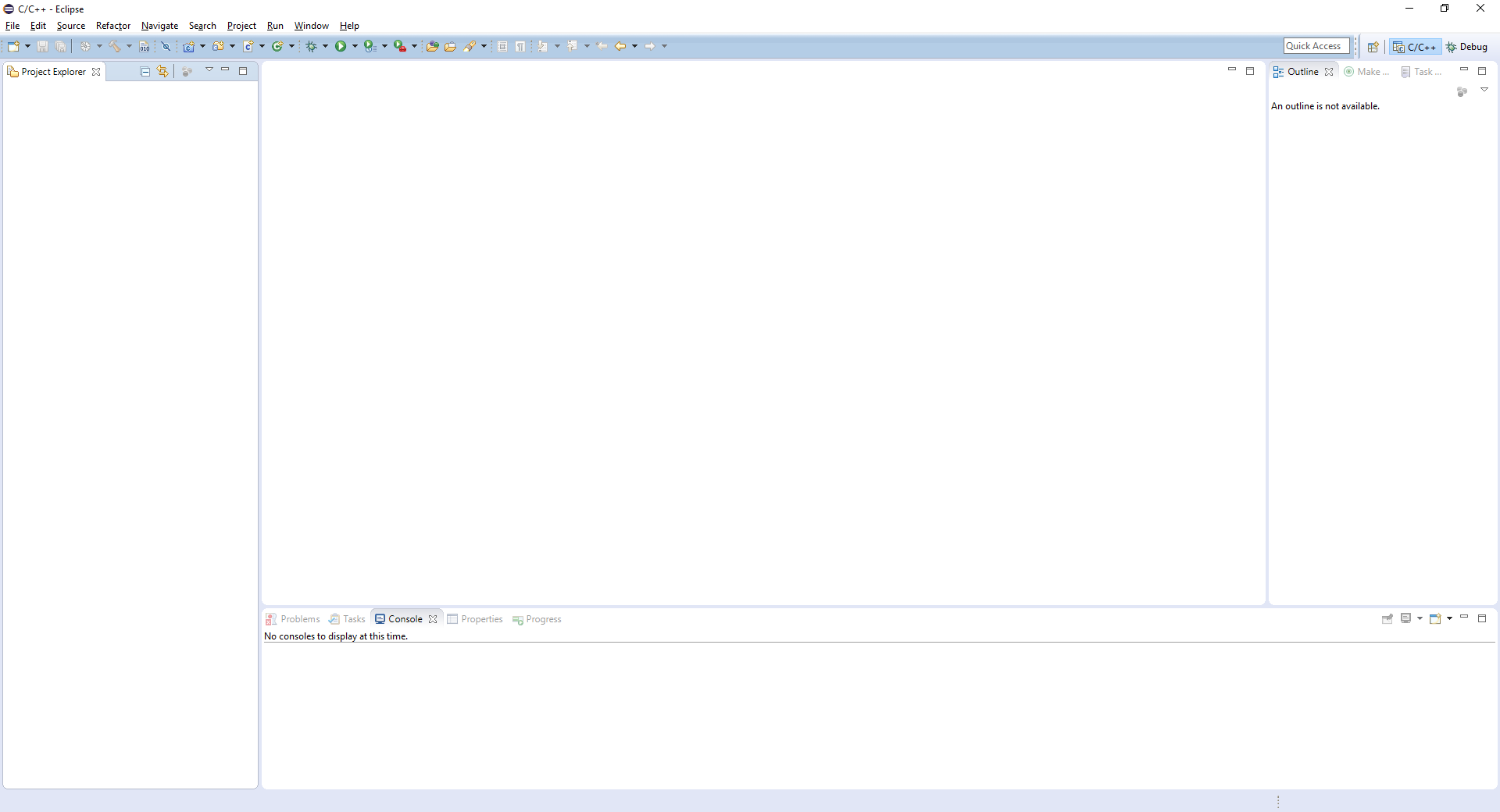Select the C/C++ perspective button
This screenshot has height=812, width=1500.
click(1415, 47)
